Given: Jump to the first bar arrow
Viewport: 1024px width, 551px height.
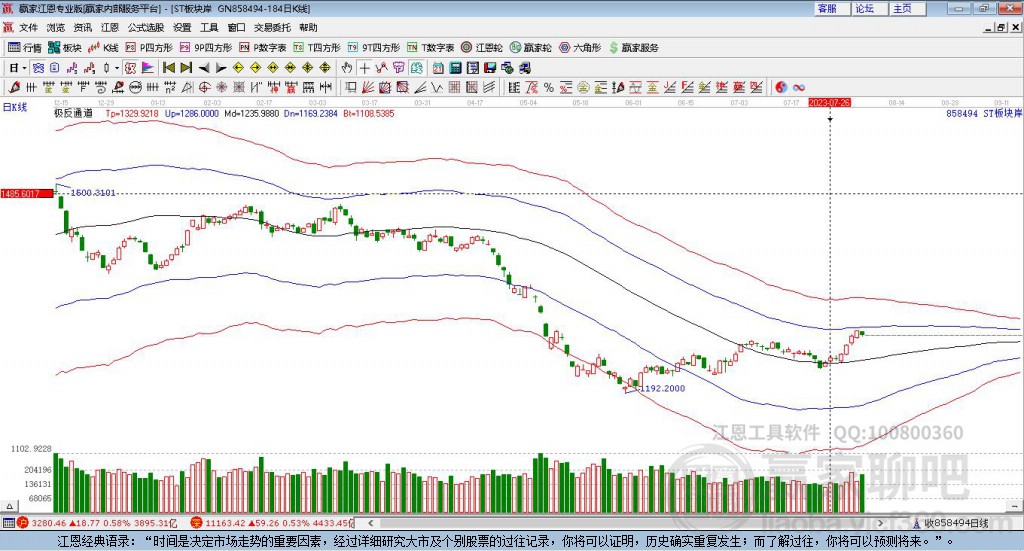Looking at the screenshot, I should pos(169,68).
